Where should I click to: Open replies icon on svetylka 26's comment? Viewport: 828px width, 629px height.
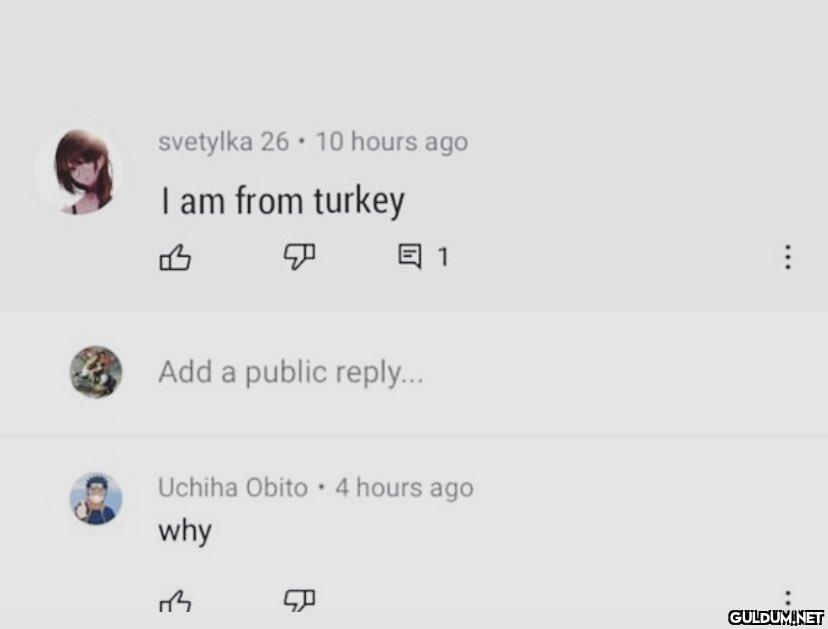(x=410, y=258)
